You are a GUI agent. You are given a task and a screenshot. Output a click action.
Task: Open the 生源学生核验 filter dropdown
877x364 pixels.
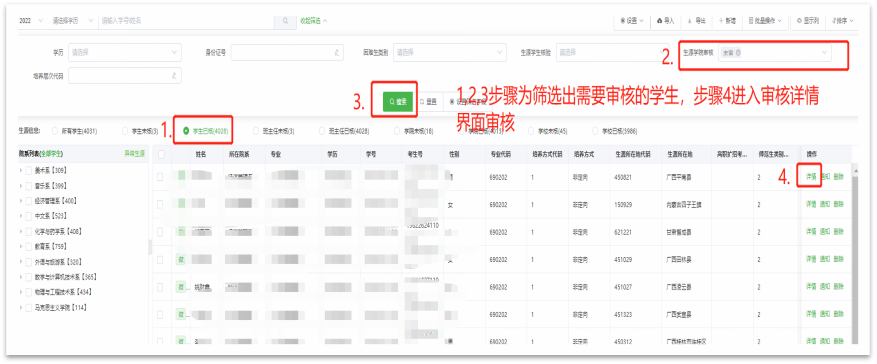click(612, 53)
